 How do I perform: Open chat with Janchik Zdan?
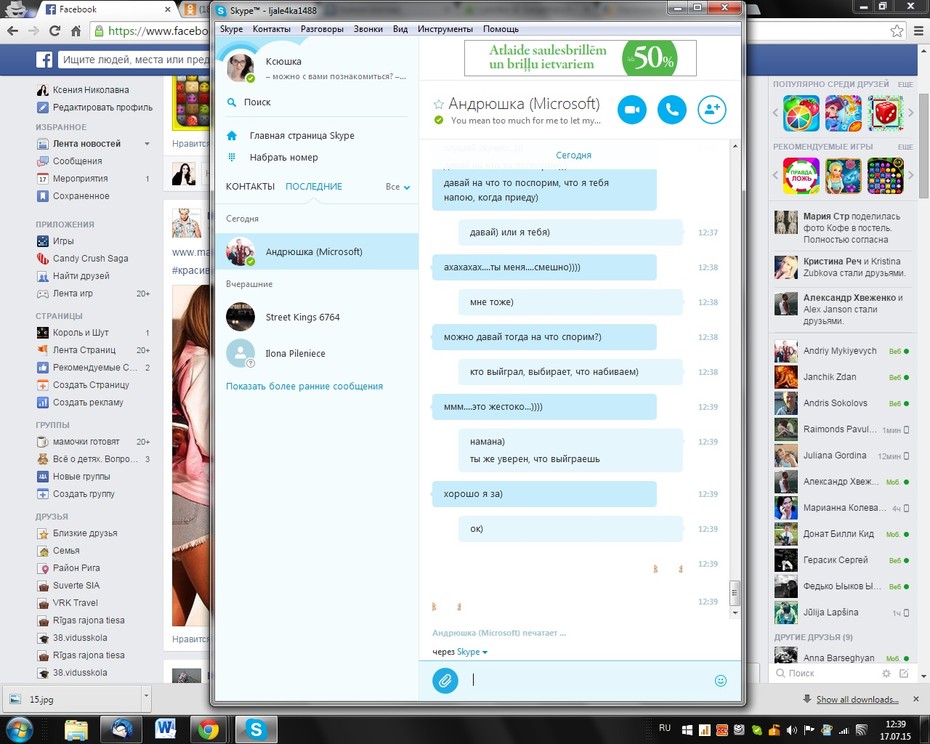(842, 377)
